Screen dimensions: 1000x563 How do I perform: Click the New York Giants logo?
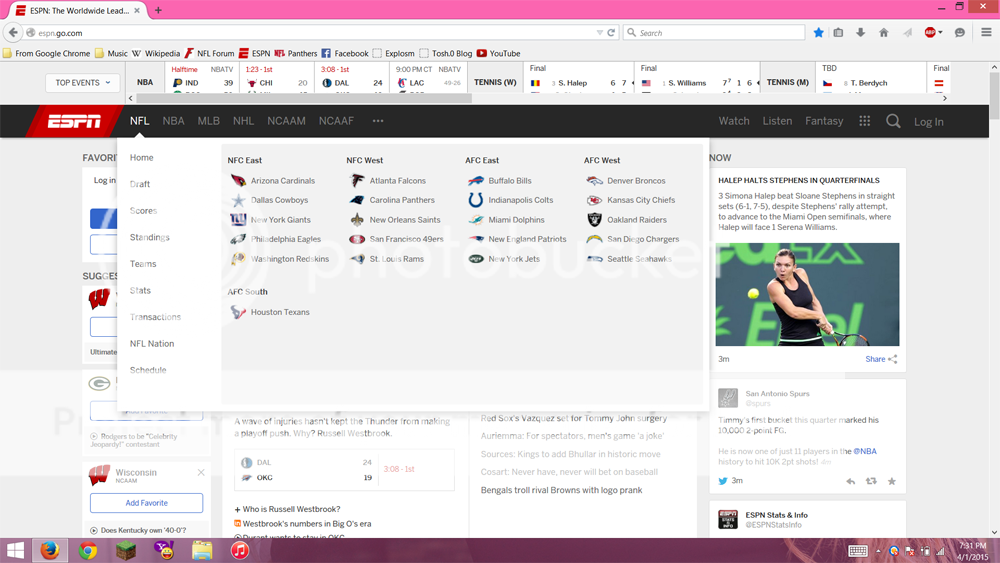tap(238, 219)
